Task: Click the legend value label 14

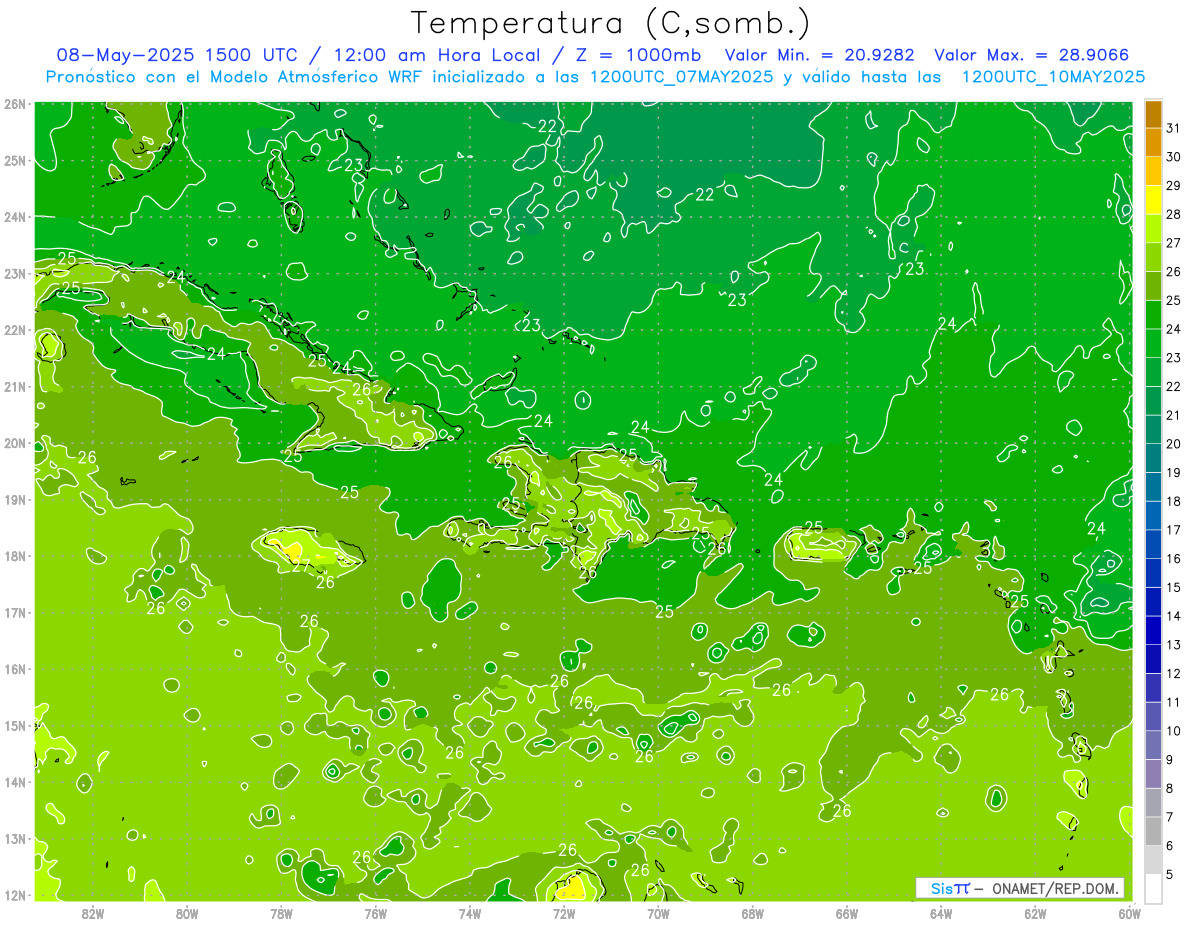Action: [1173, 616]
